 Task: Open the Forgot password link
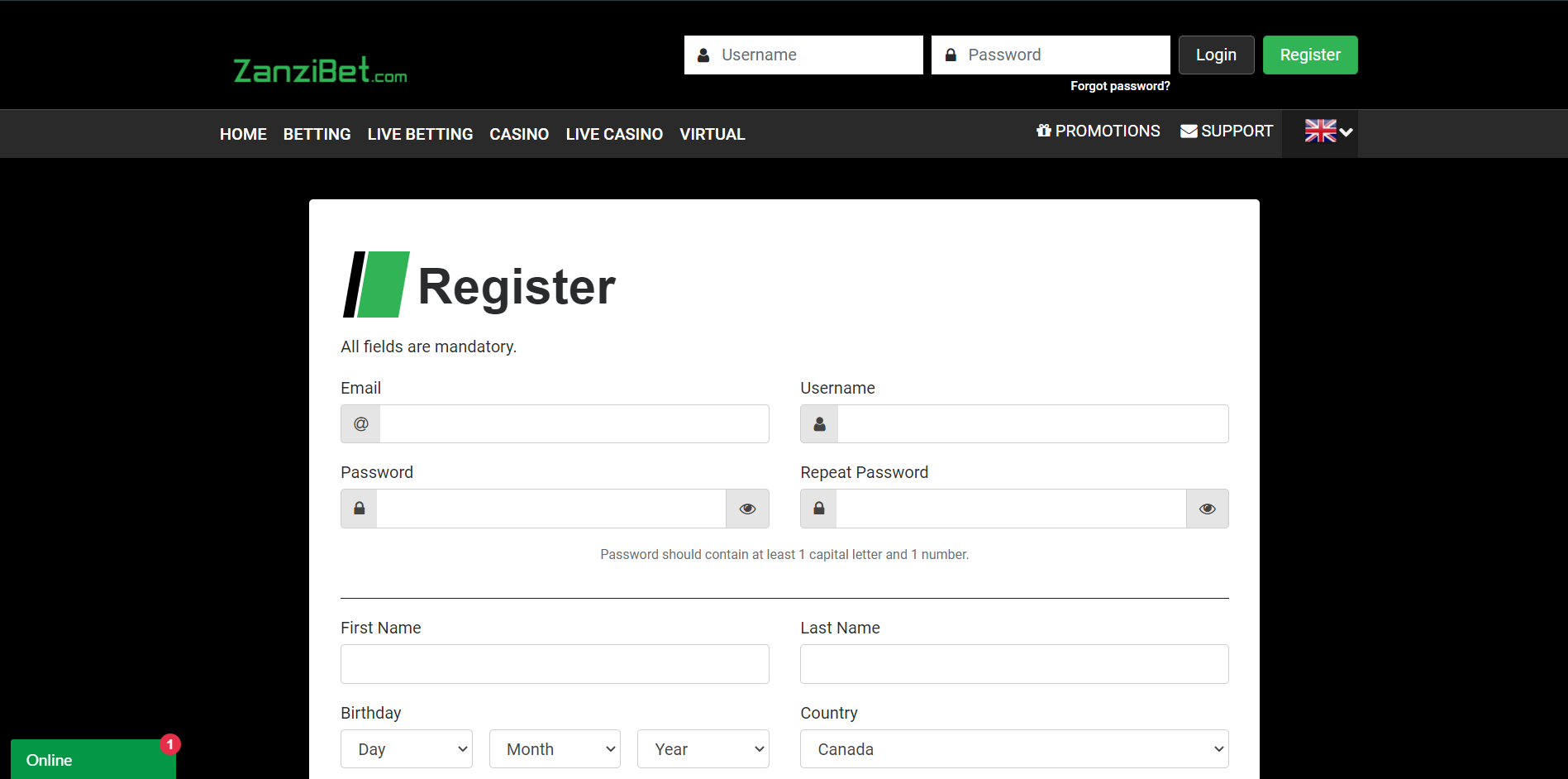tap(1120, 85)
